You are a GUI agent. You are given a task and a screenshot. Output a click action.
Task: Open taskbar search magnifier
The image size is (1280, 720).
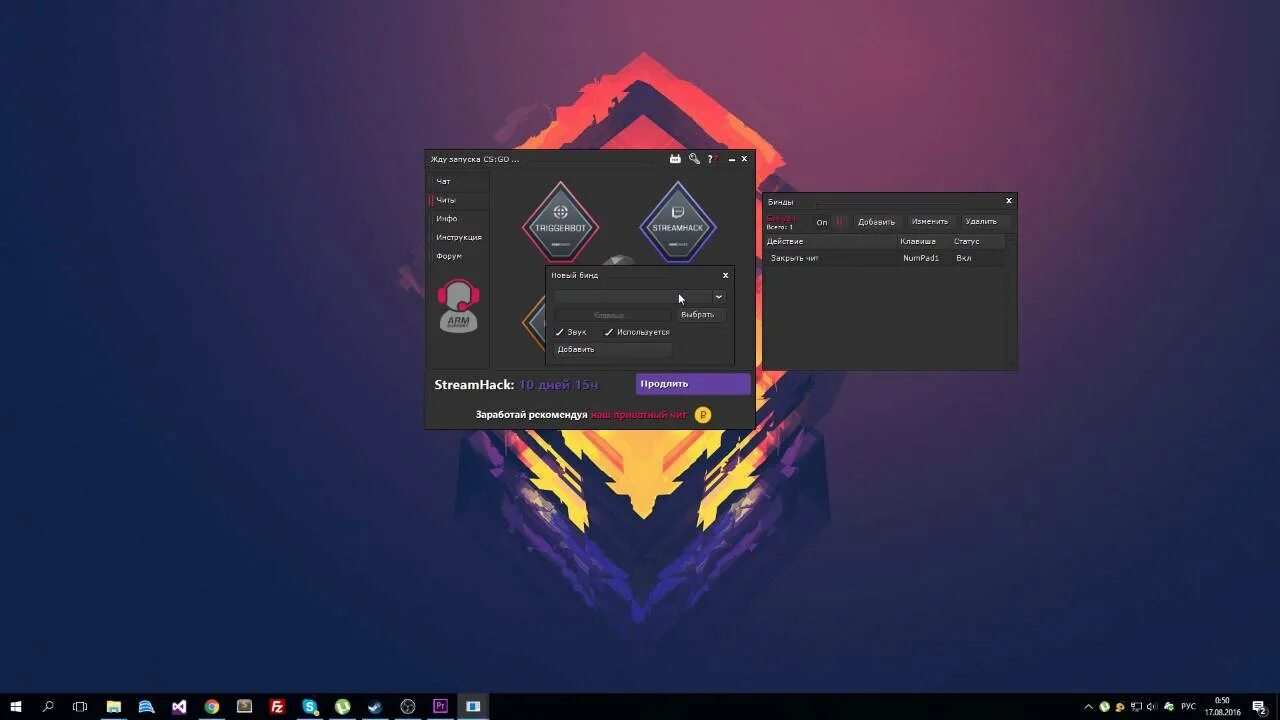(x=48, y=706)
